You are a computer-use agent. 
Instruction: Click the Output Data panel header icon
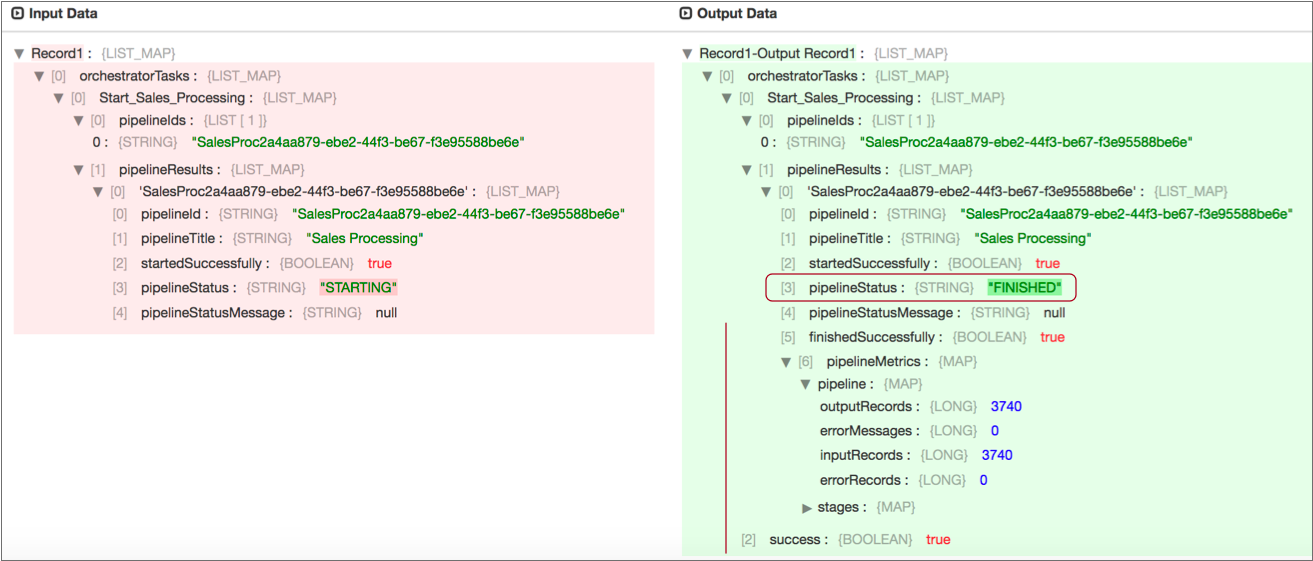[685, 14]
